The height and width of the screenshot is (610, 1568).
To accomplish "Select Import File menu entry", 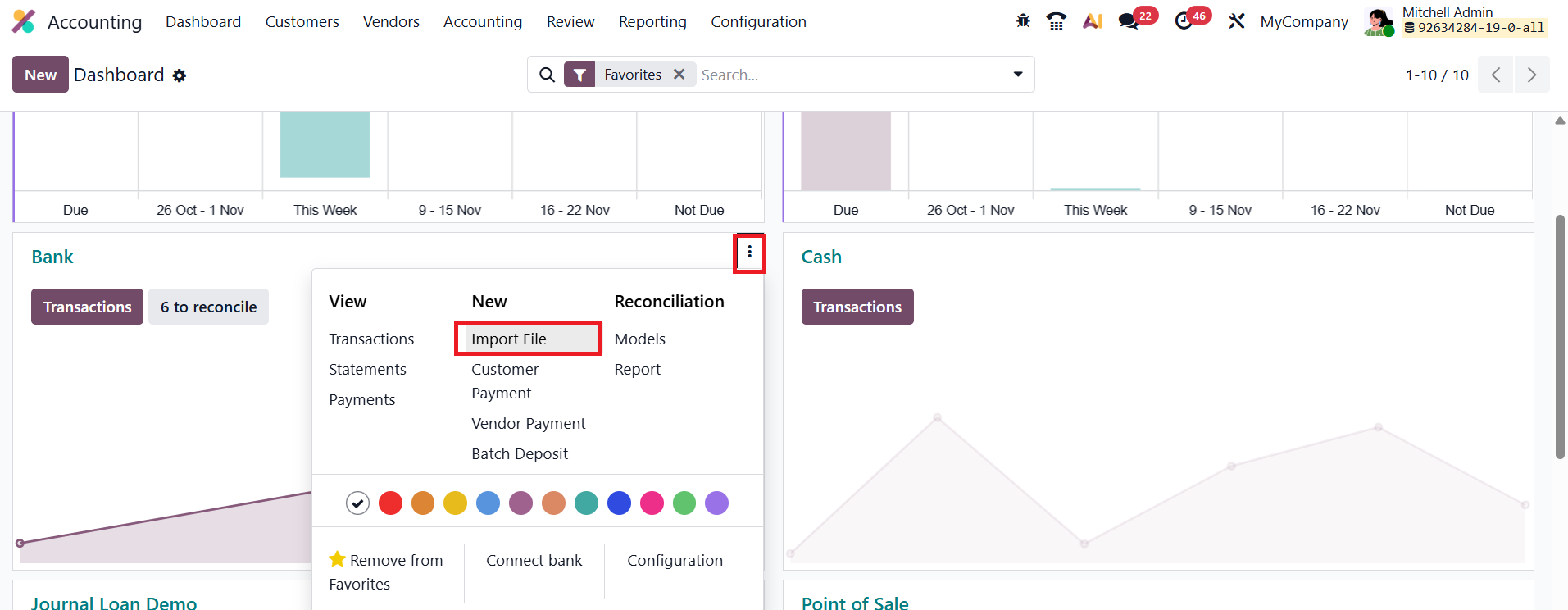I will pos(509,339).
